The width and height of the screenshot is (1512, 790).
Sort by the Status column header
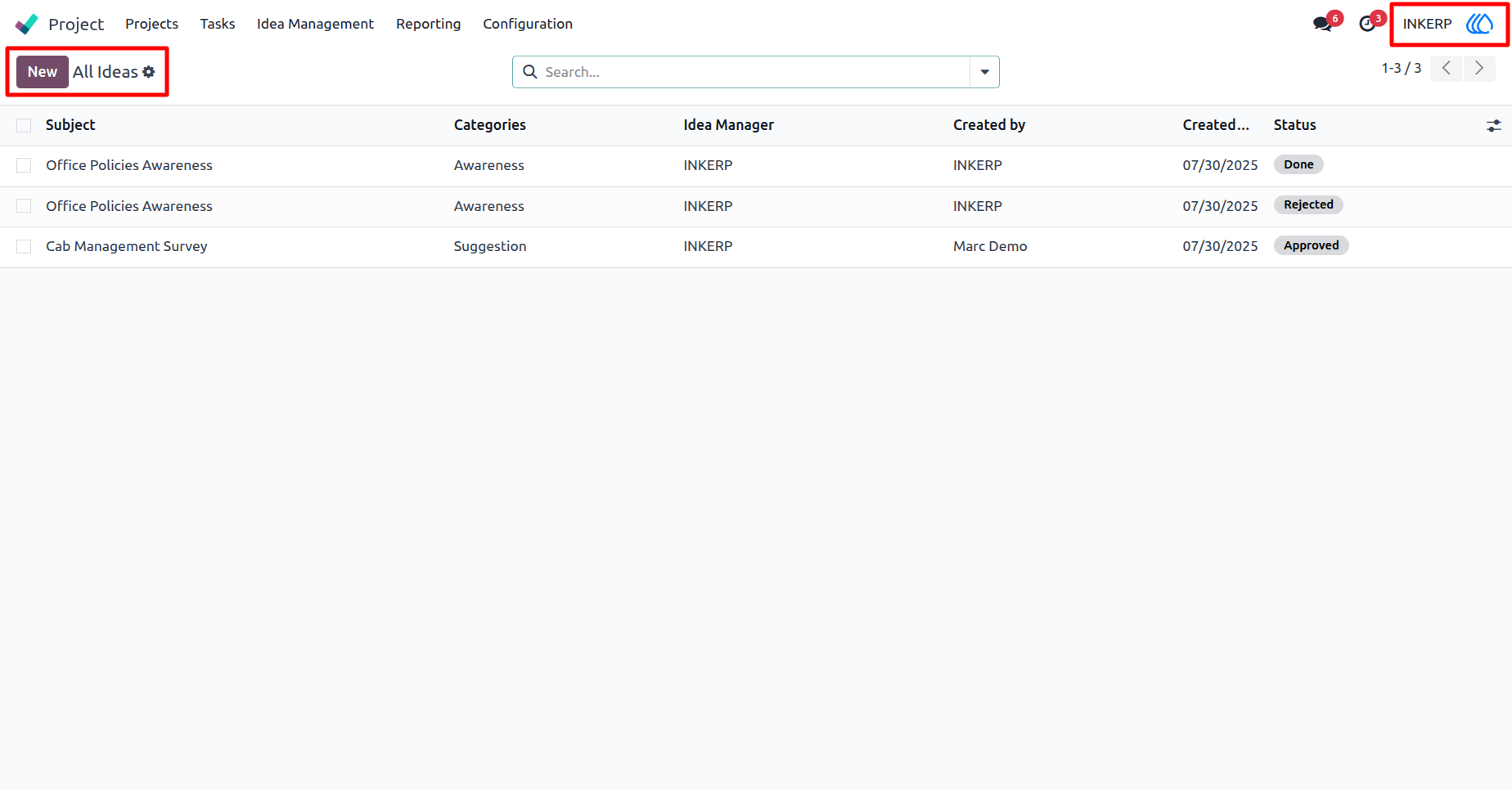point(1295,125)
